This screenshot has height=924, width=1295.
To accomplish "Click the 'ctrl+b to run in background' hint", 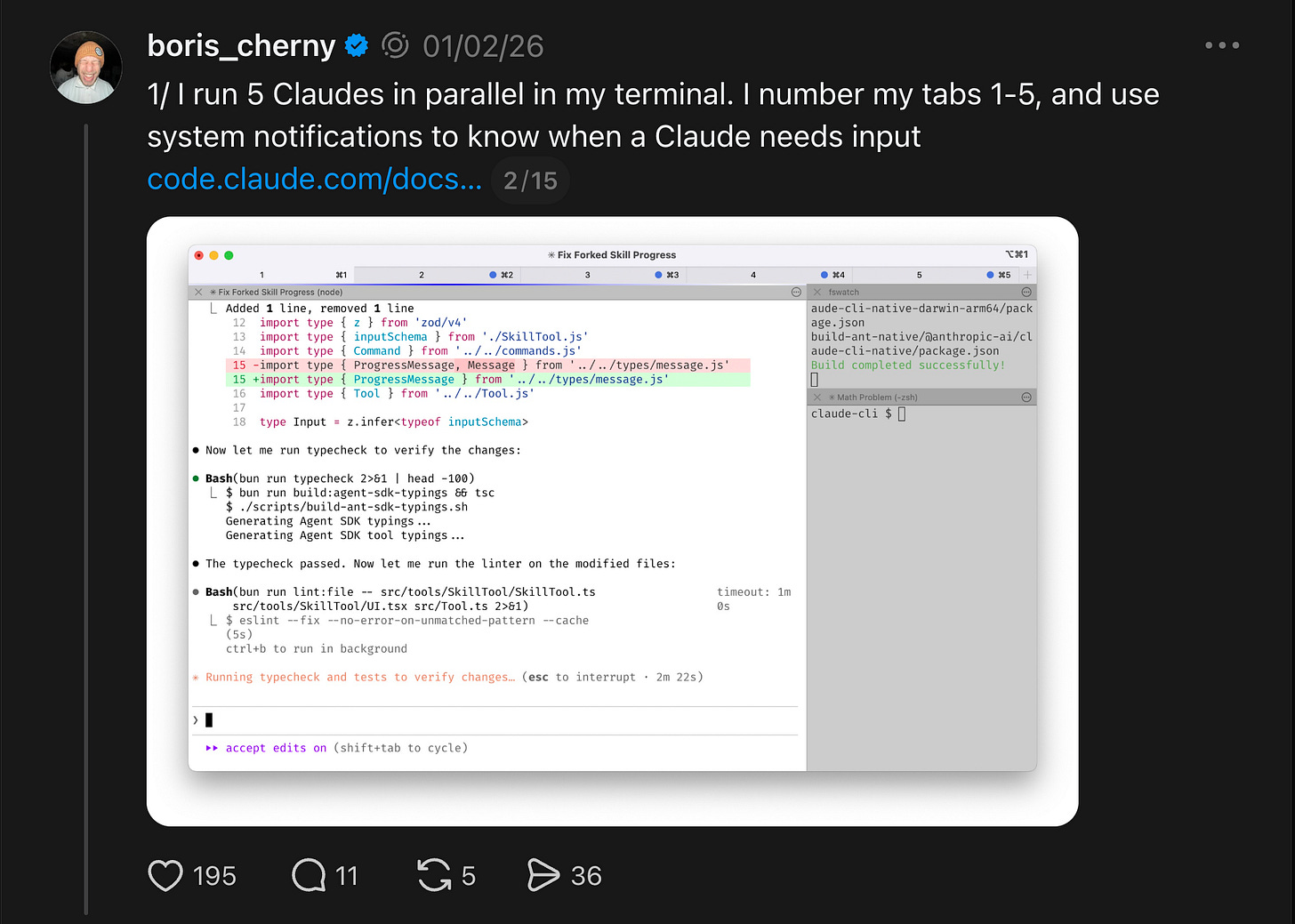I will [x=317, y=649].
